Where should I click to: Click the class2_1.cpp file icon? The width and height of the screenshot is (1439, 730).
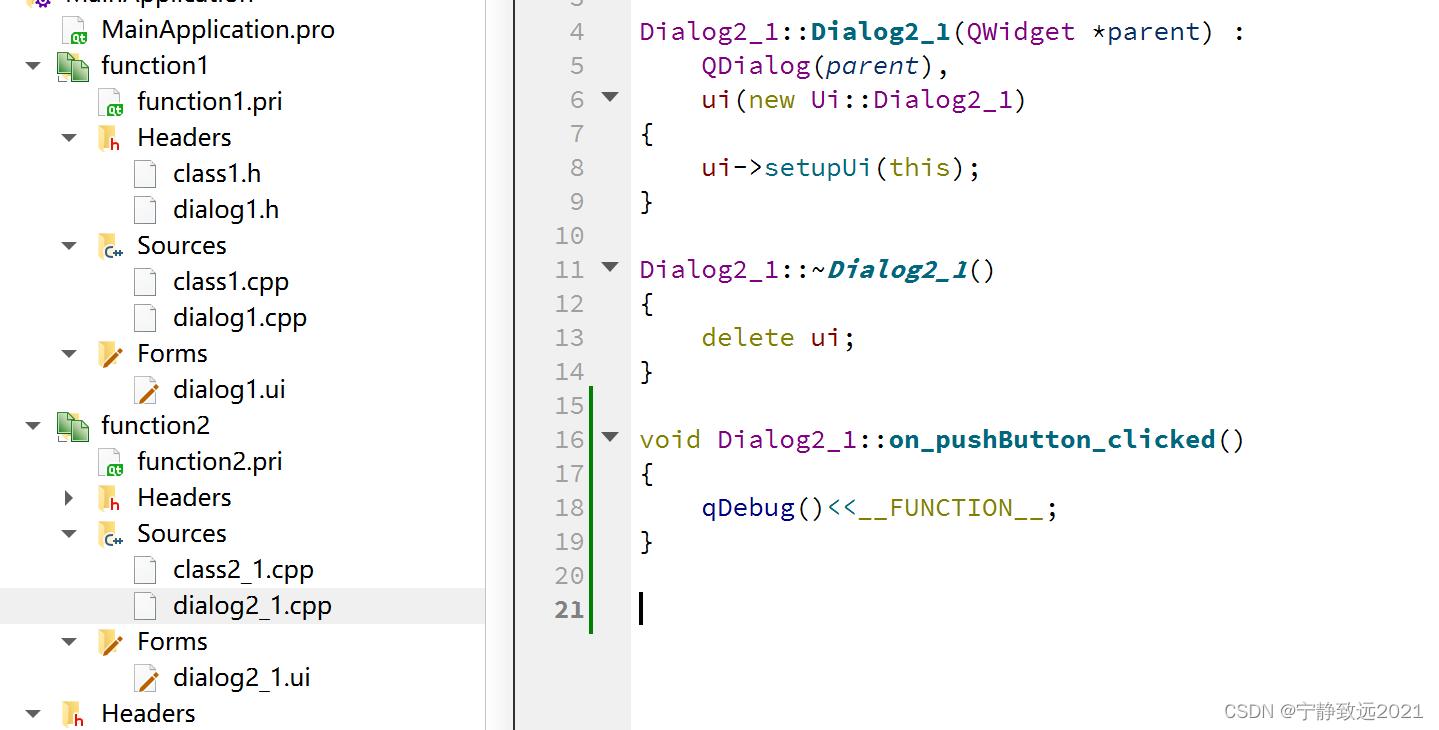pyautogui.click(x=145, y=570)
